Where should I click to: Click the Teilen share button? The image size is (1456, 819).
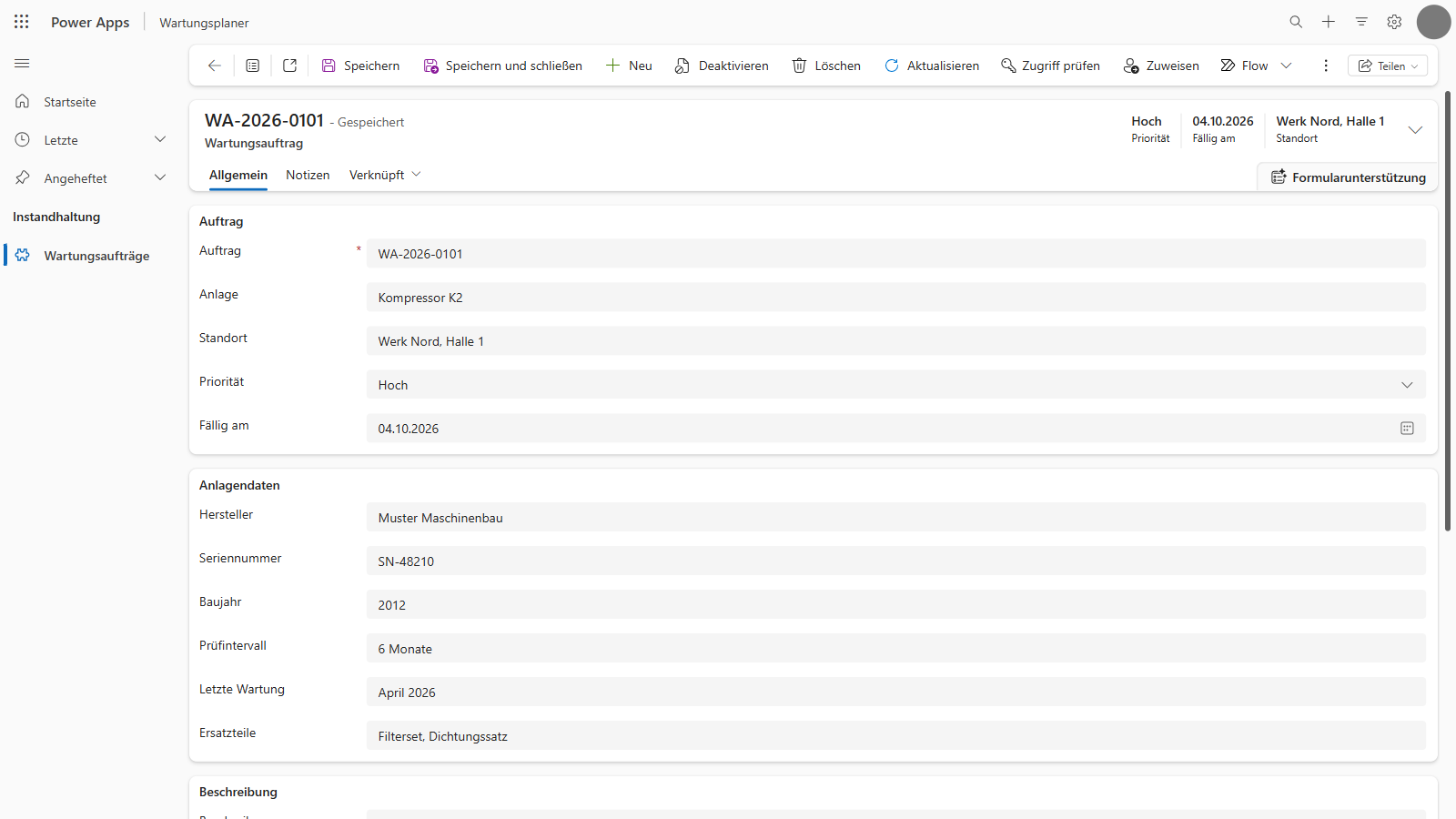(1388, 66)
